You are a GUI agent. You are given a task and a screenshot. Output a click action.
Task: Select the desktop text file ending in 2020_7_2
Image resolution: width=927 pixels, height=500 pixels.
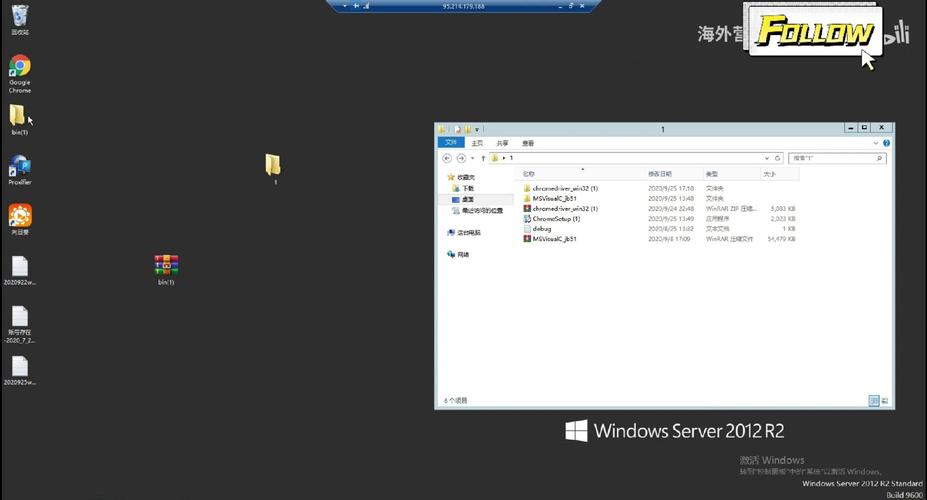(x=20, y=324)
